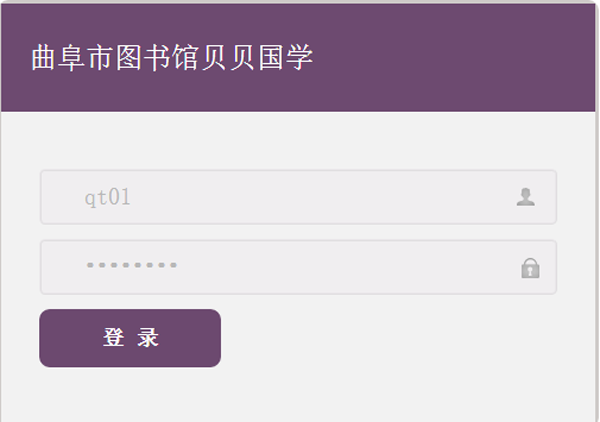
Task: Click the gray lock icon beside password dots
Action: [530, 268]
